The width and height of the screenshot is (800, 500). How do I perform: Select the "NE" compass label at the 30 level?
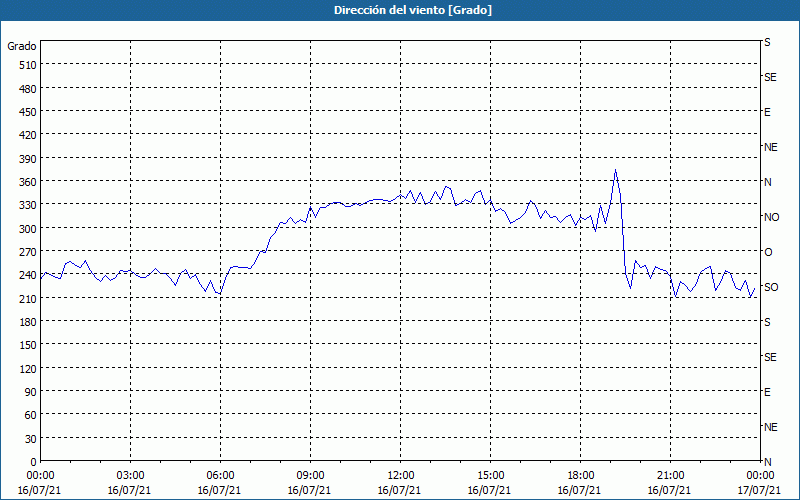click(770, 427)
